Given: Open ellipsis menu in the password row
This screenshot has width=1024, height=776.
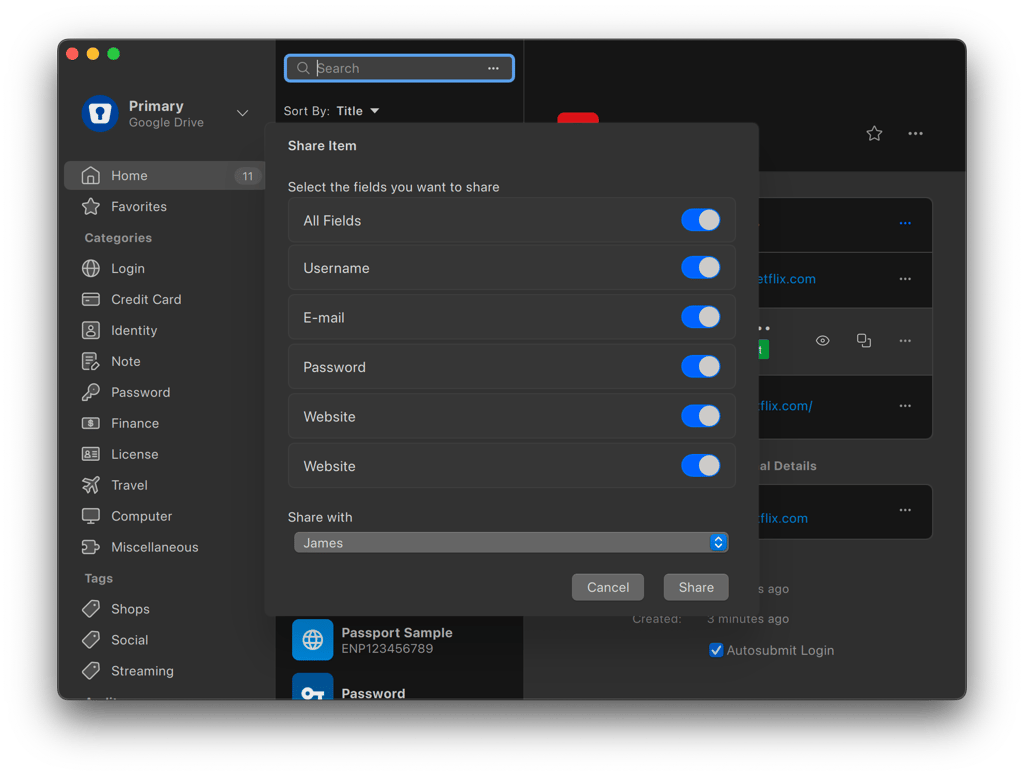Looking at the screenshot, I should point(905,340).
